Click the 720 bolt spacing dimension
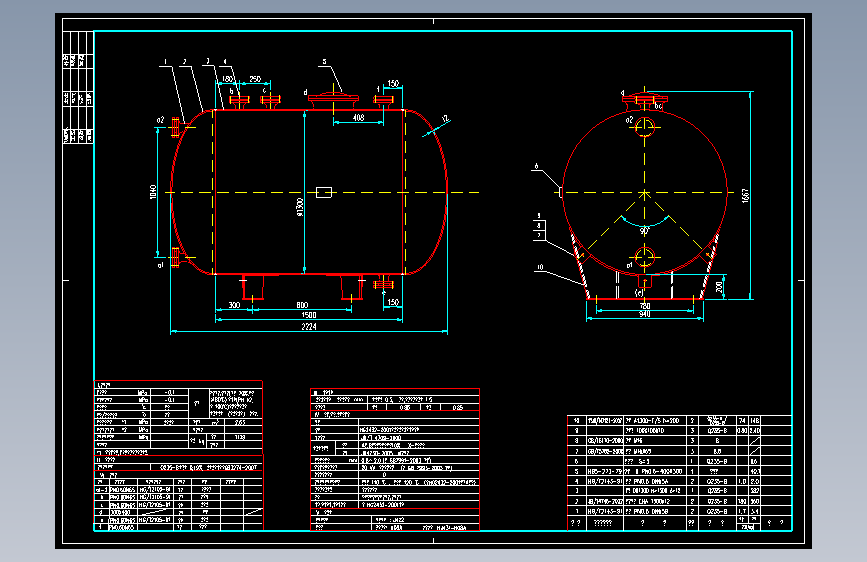 coord(645,305)
